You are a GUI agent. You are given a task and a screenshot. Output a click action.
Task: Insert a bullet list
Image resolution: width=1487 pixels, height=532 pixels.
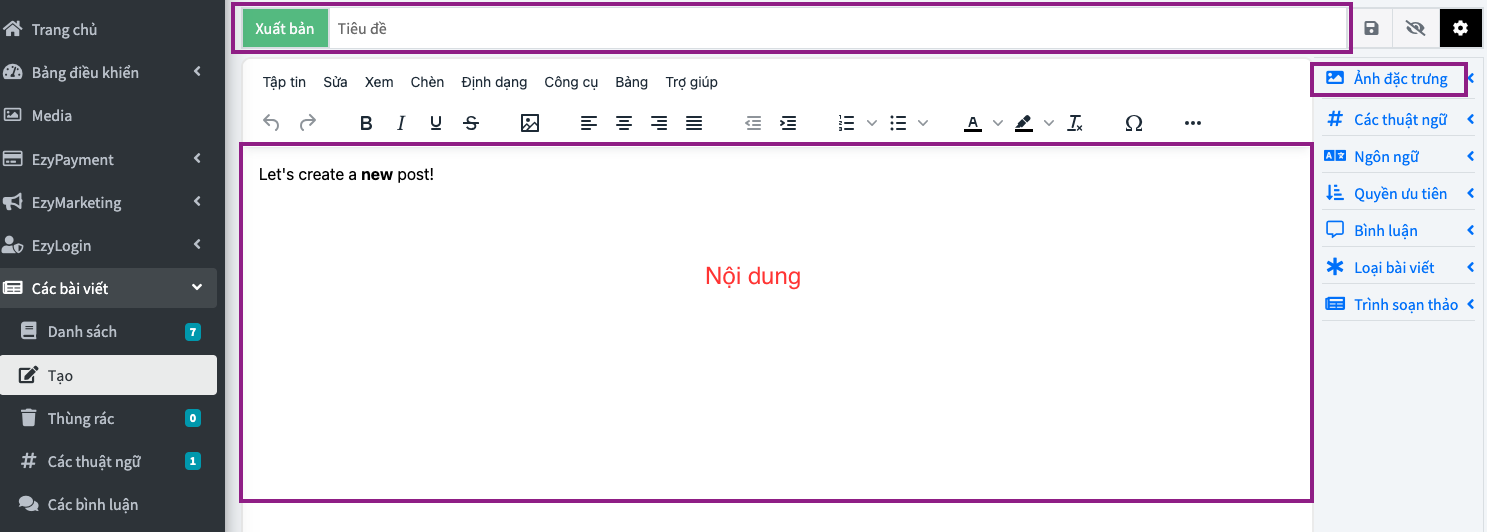(x=898, y=123)
